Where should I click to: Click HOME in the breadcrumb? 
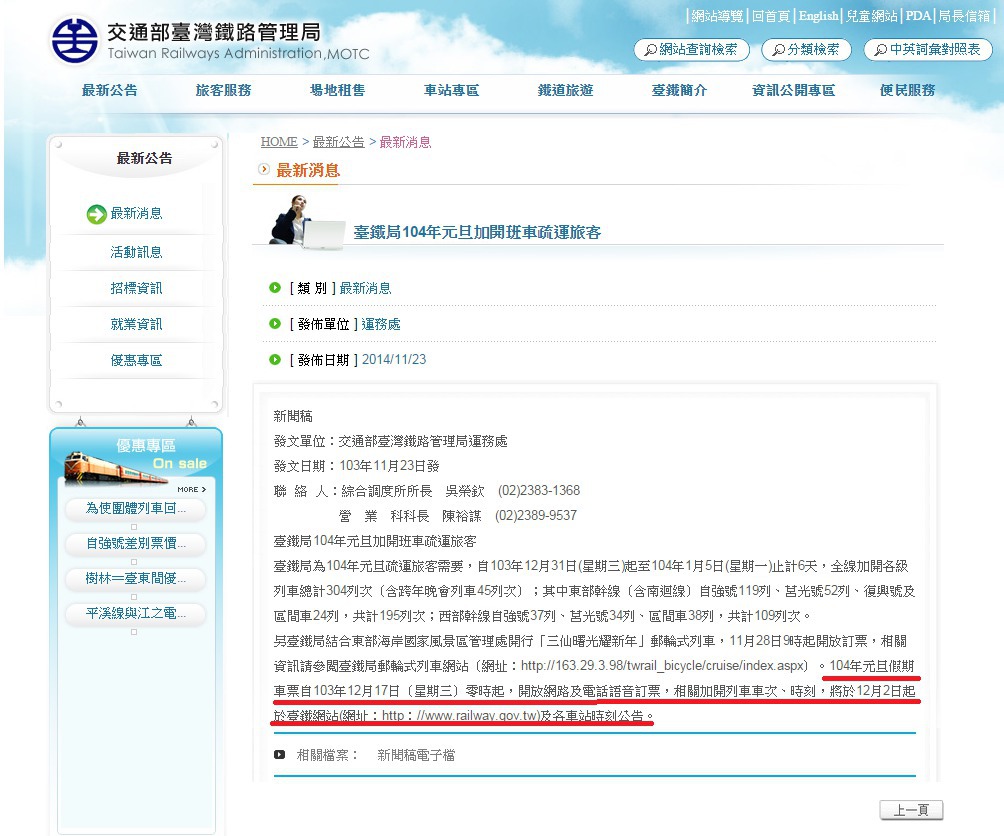tap(279, 141)
